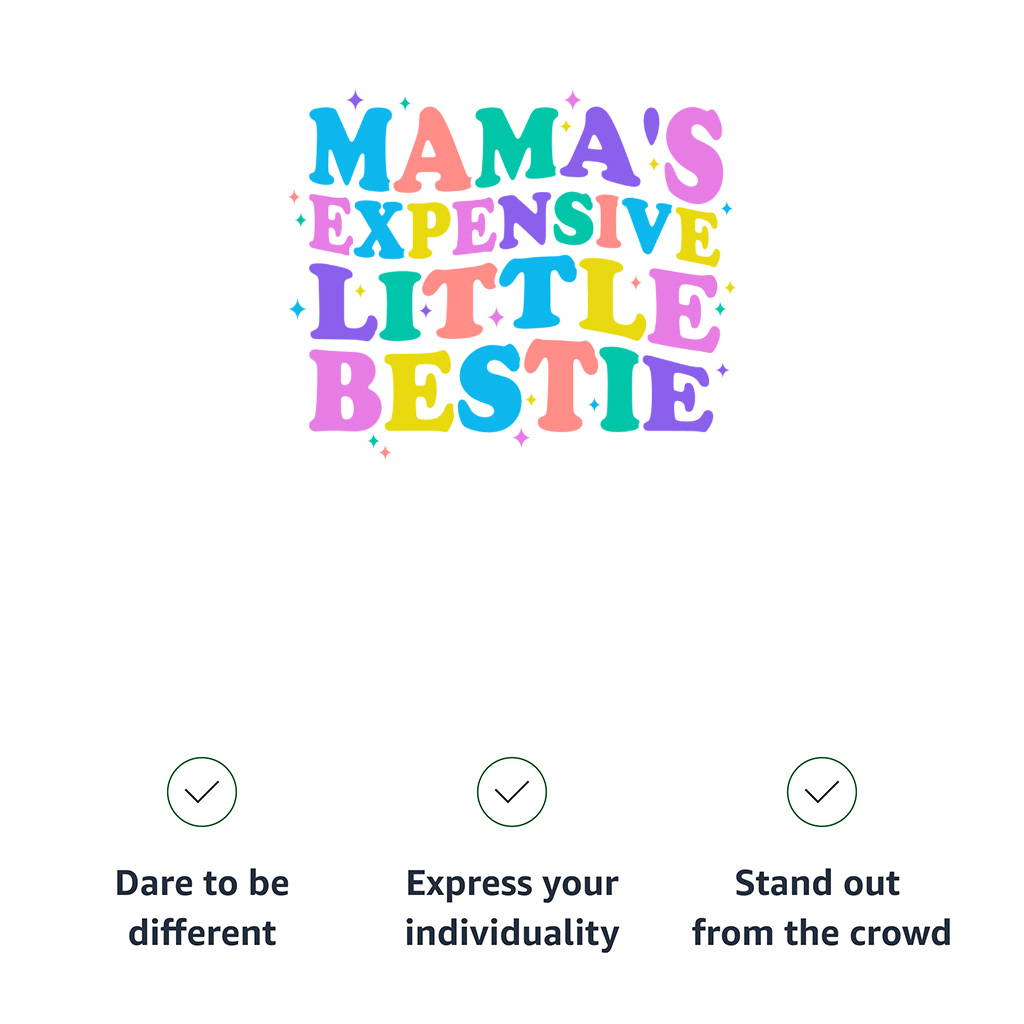The height and width of the screenshot is (1024, 1024).
Task: Click the pink letter B starting BESTIE
Action: tap(344, 390)
